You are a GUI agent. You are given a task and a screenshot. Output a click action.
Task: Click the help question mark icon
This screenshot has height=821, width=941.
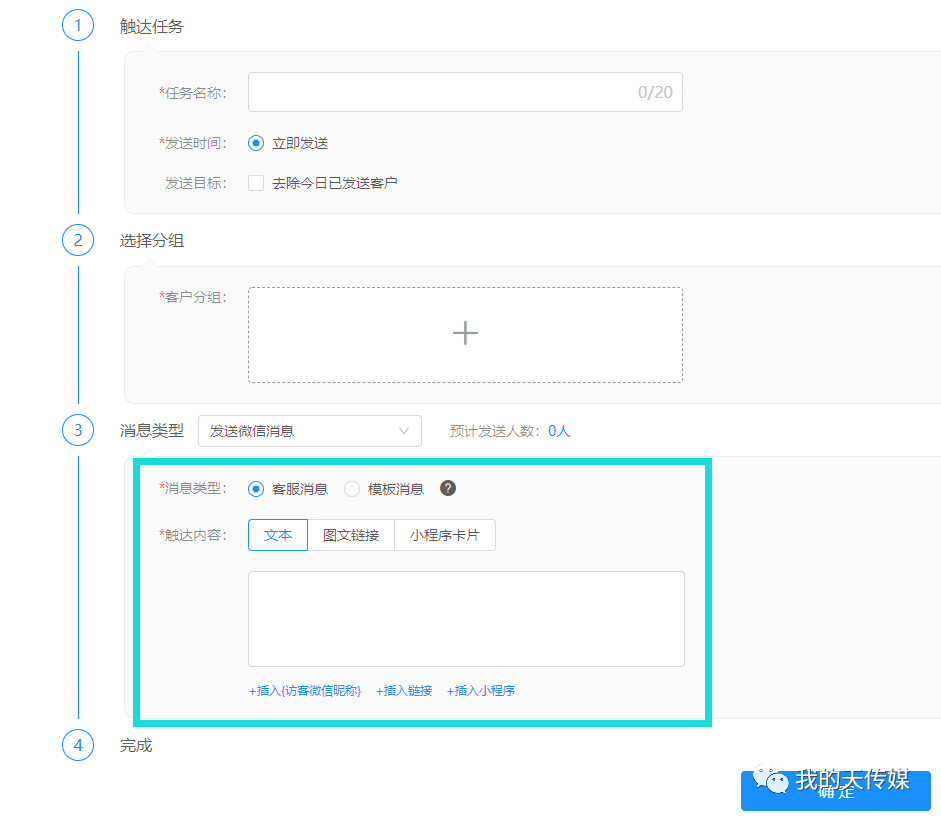[448, 488]
